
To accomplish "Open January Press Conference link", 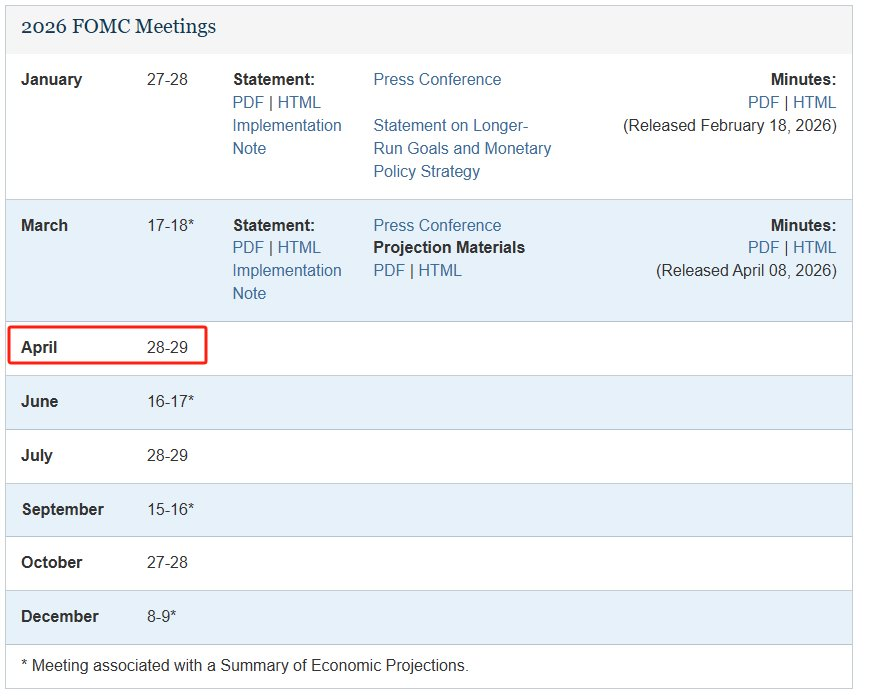I will [437, 80].
